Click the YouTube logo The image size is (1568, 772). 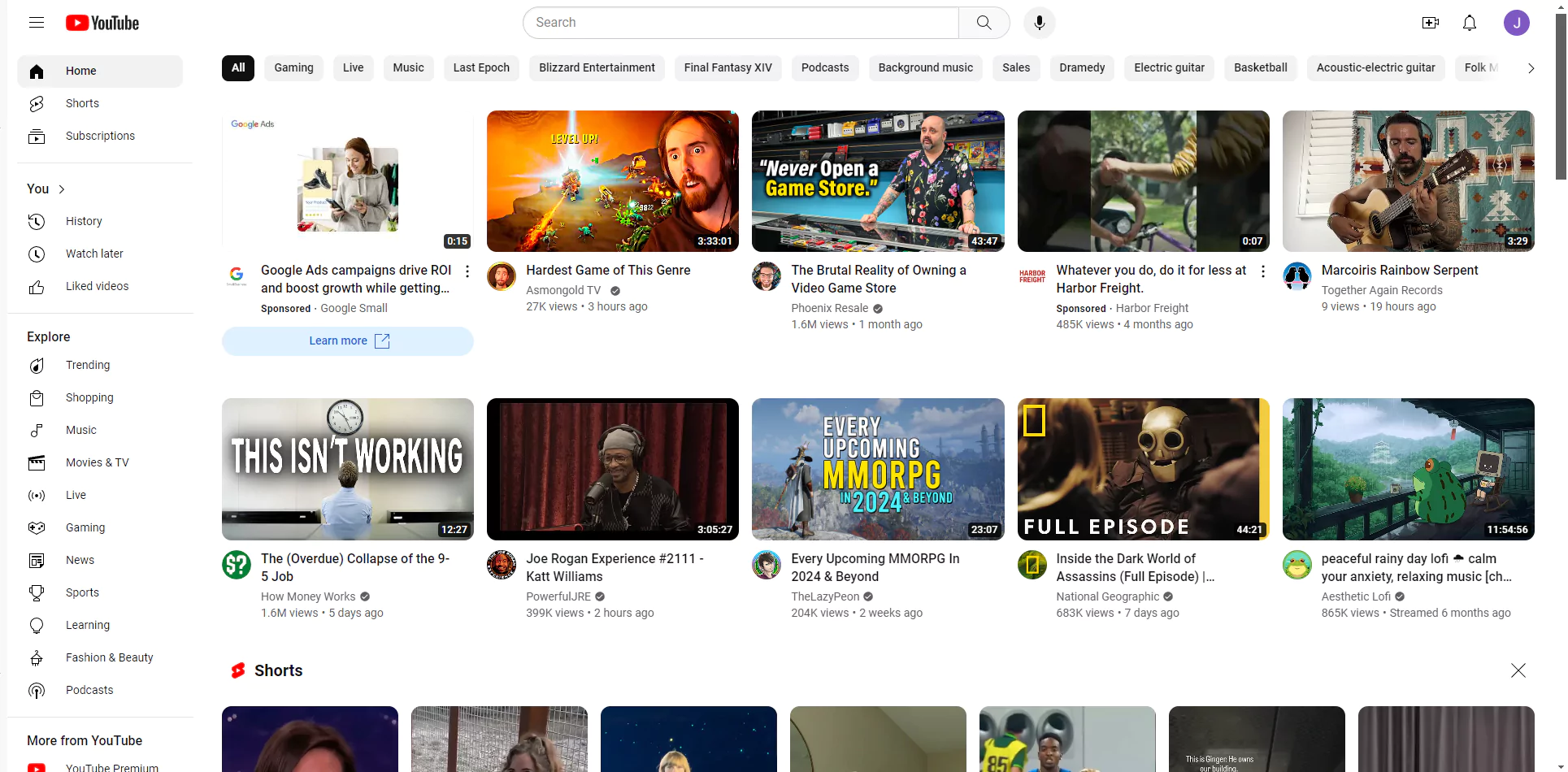pyautogui.click(x=102, y=23)
